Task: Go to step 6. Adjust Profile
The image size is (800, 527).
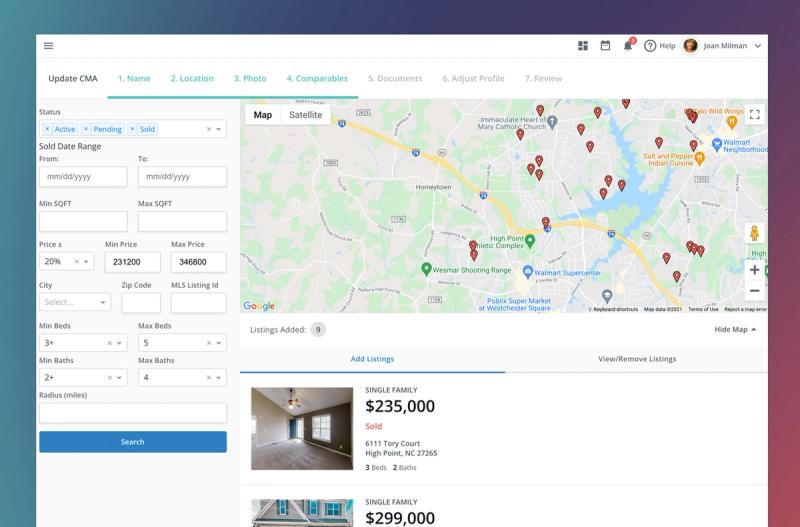Action: tap(473, 79)
